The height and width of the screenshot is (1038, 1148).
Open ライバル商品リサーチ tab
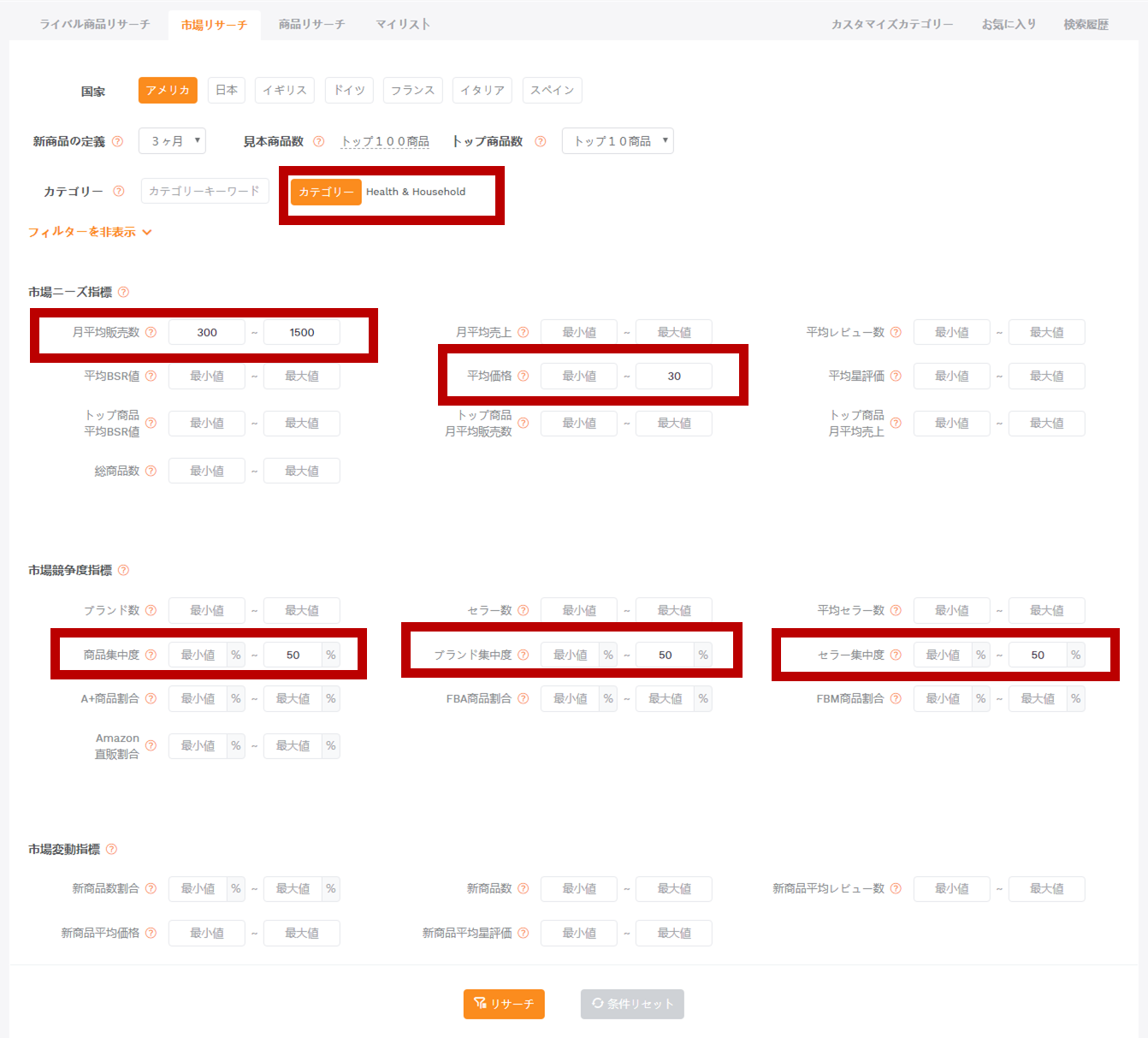pyautogui.click(x=95, y=24)
